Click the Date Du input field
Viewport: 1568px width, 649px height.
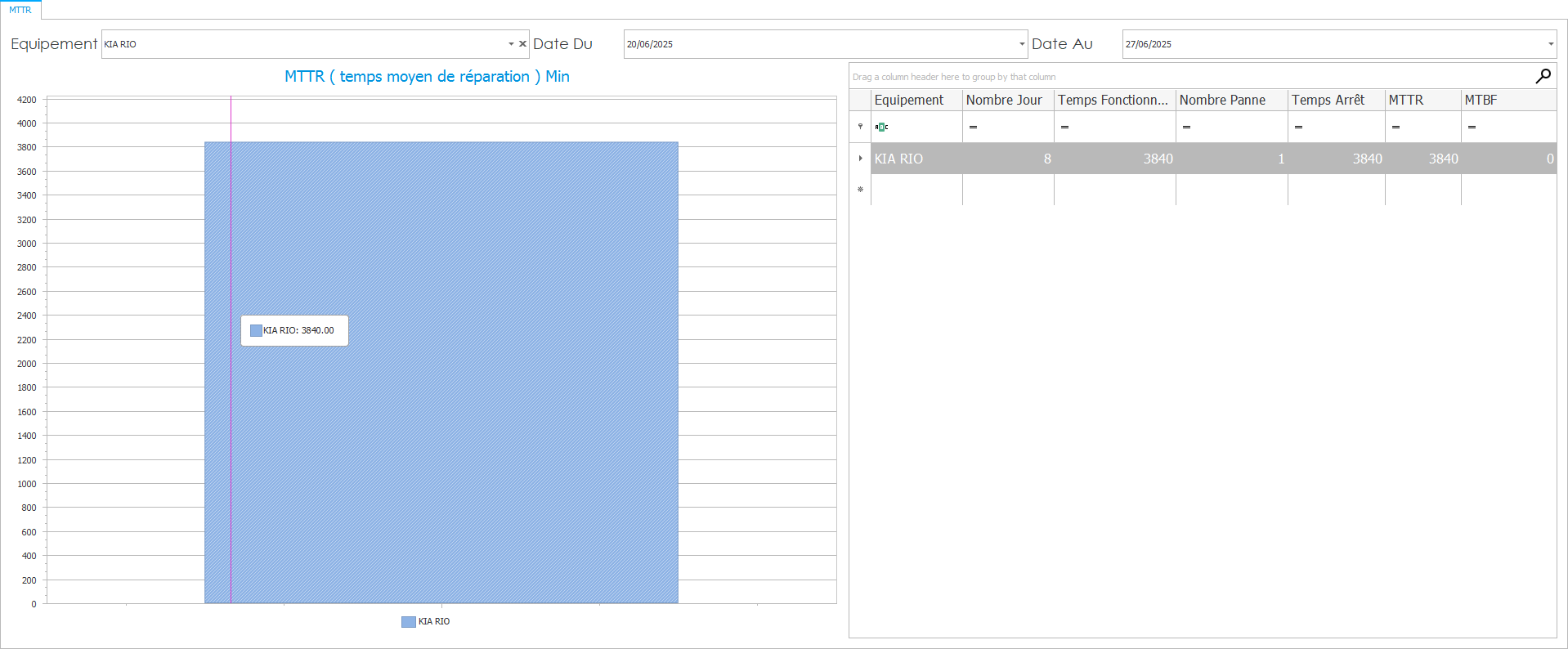pyautogui.click(x=818, y=44)
